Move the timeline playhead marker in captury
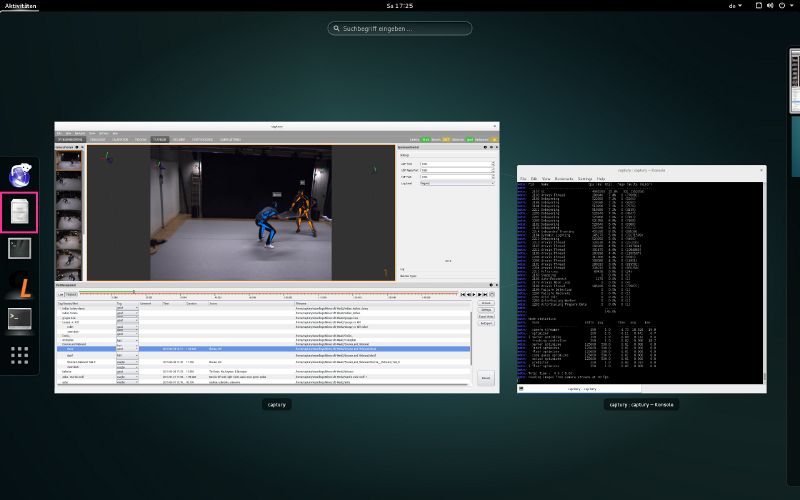Viewport: 800px width, 500px height. (x=134, y=292)
